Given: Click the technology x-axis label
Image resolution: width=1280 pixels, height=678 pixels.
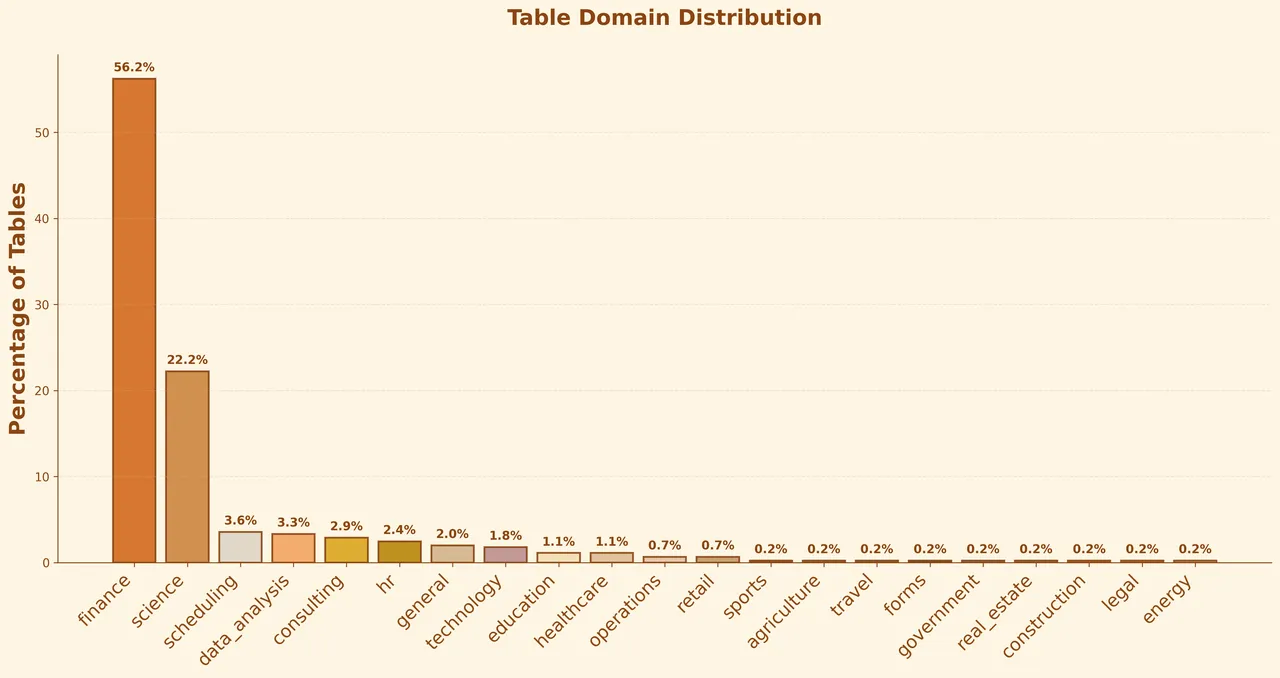Looking at the screenshot, I should pos(463,612).
